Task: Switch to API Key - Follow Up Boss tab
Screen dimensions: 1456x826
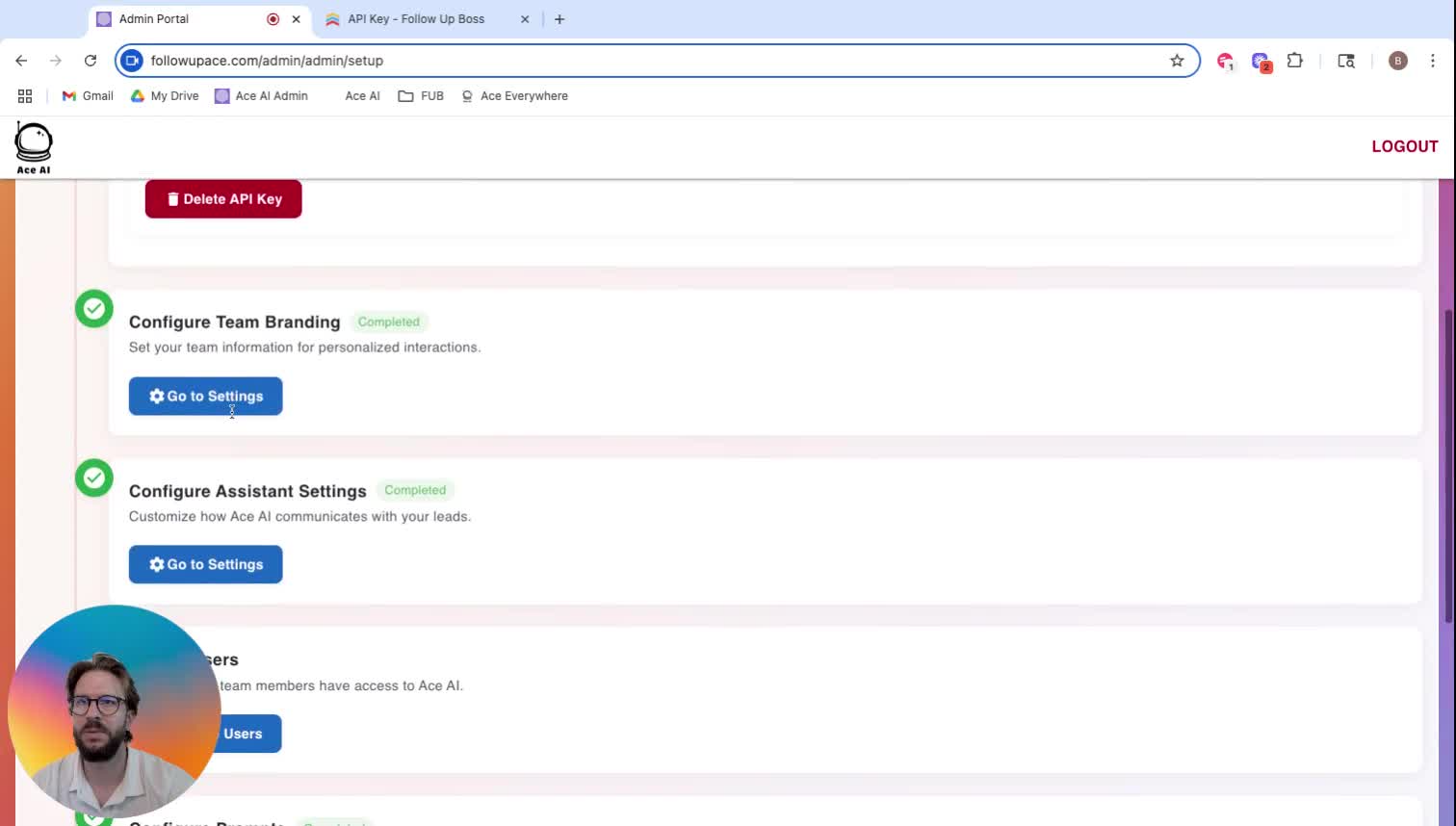Action: coord(428,19)
